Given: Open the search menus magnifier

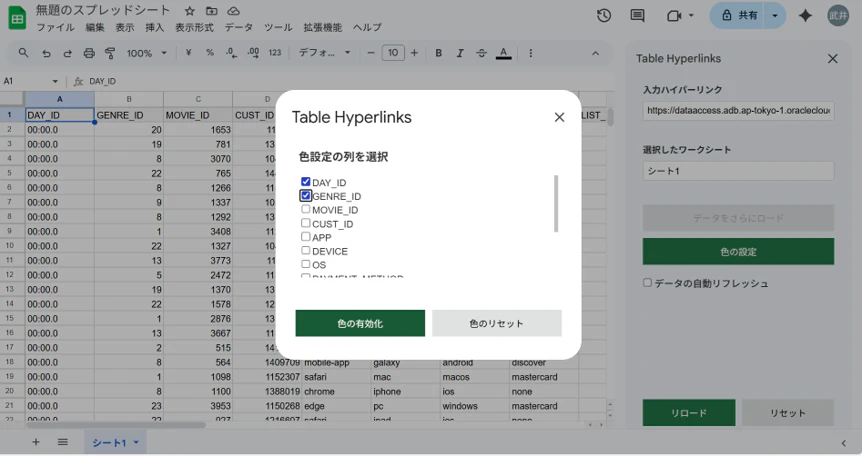Looking at the screenshot, I should point(23,53).
